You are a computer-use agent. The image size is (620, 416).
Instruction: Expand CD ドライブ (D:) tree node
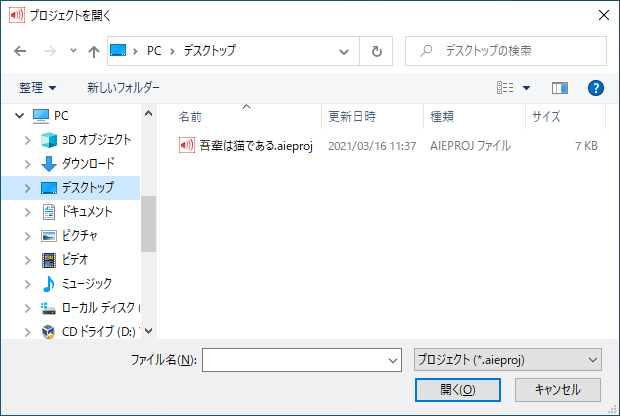(27, 333)
